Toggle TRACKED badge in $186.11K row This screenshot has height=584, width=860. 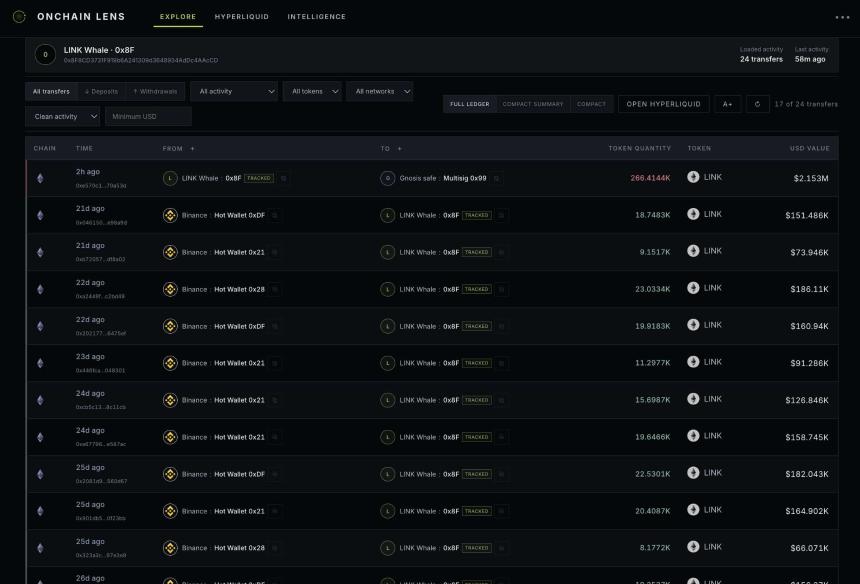coord(477,289)
